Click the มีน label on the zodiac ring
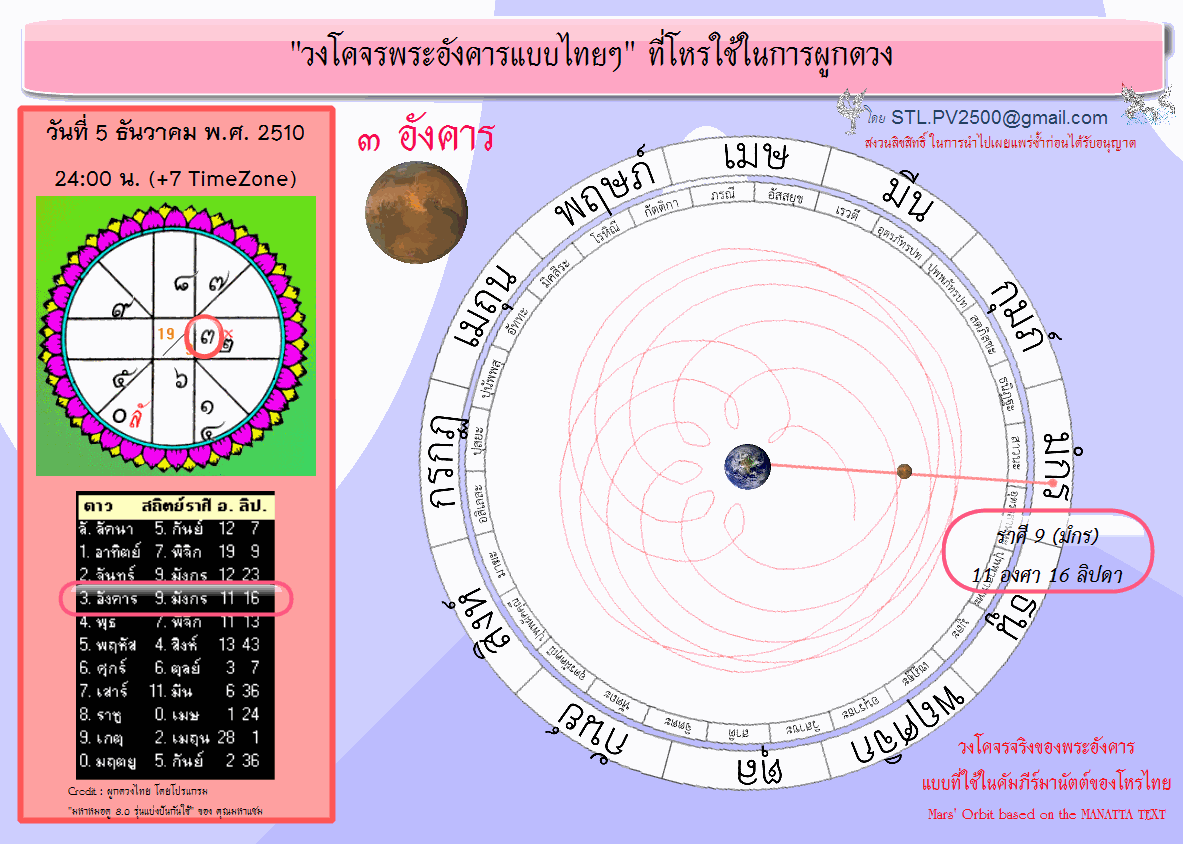This screenshot has height=844, width=1183. (908, 198)
